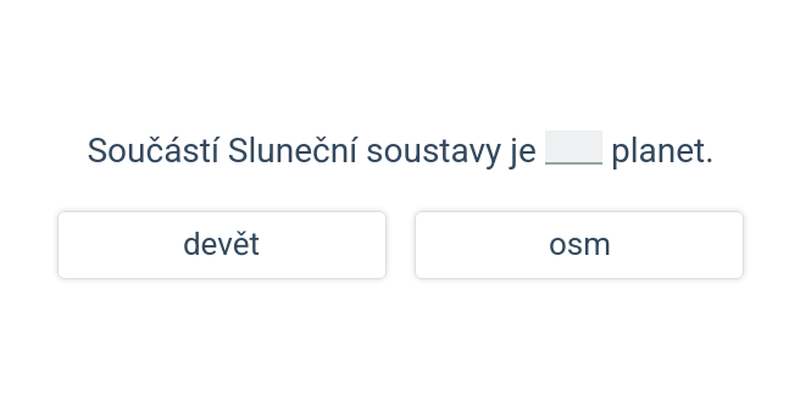This screenshot has width=800, height=400.
Task: Click the blank gap in the sentence
Action: (574, 148)
